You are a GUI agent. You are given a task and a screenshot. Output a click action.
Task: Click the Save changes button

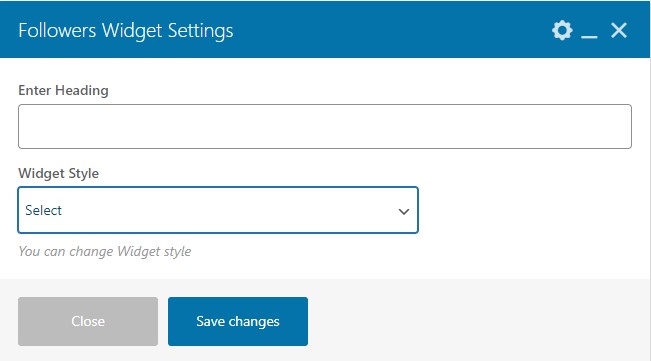point(238,321)
